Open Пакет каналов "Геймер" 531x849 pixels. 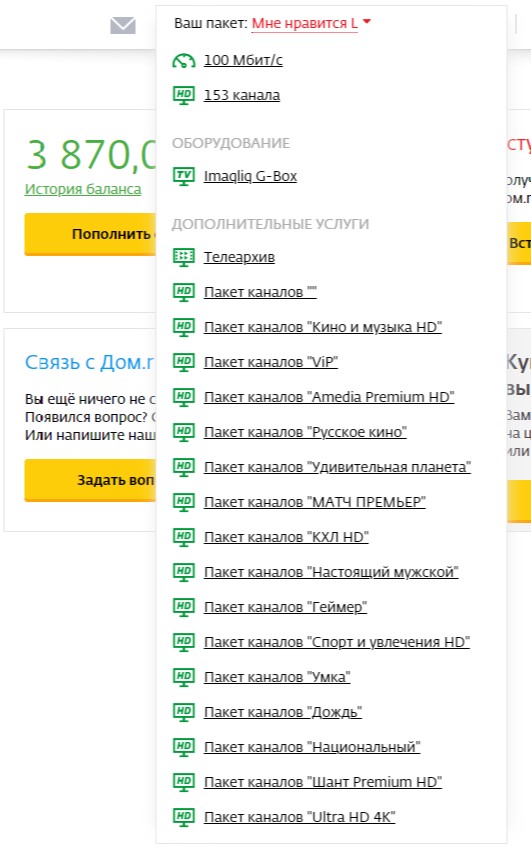pos(285,608)
